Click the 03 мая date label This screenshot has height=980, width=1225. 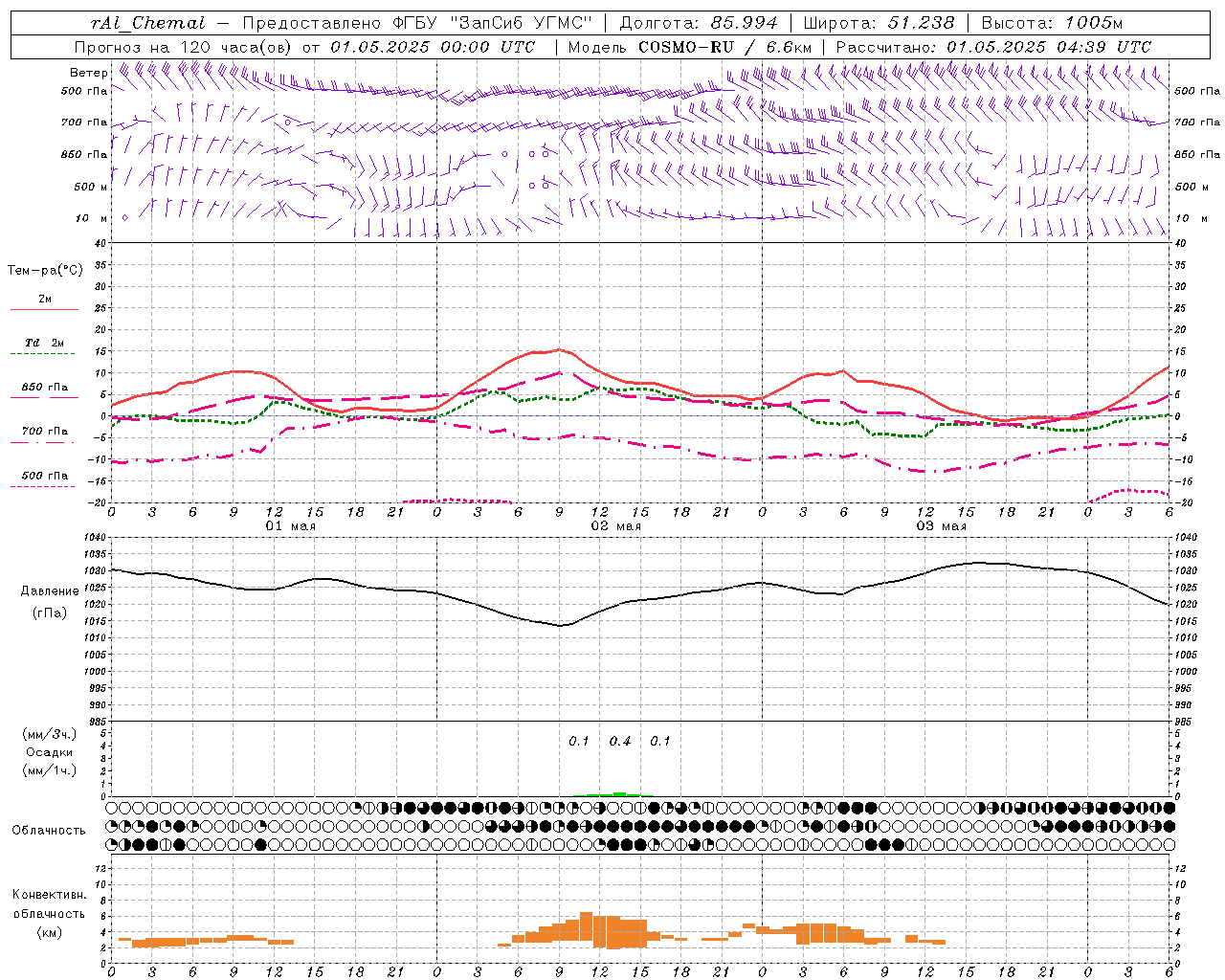[942, 526]
